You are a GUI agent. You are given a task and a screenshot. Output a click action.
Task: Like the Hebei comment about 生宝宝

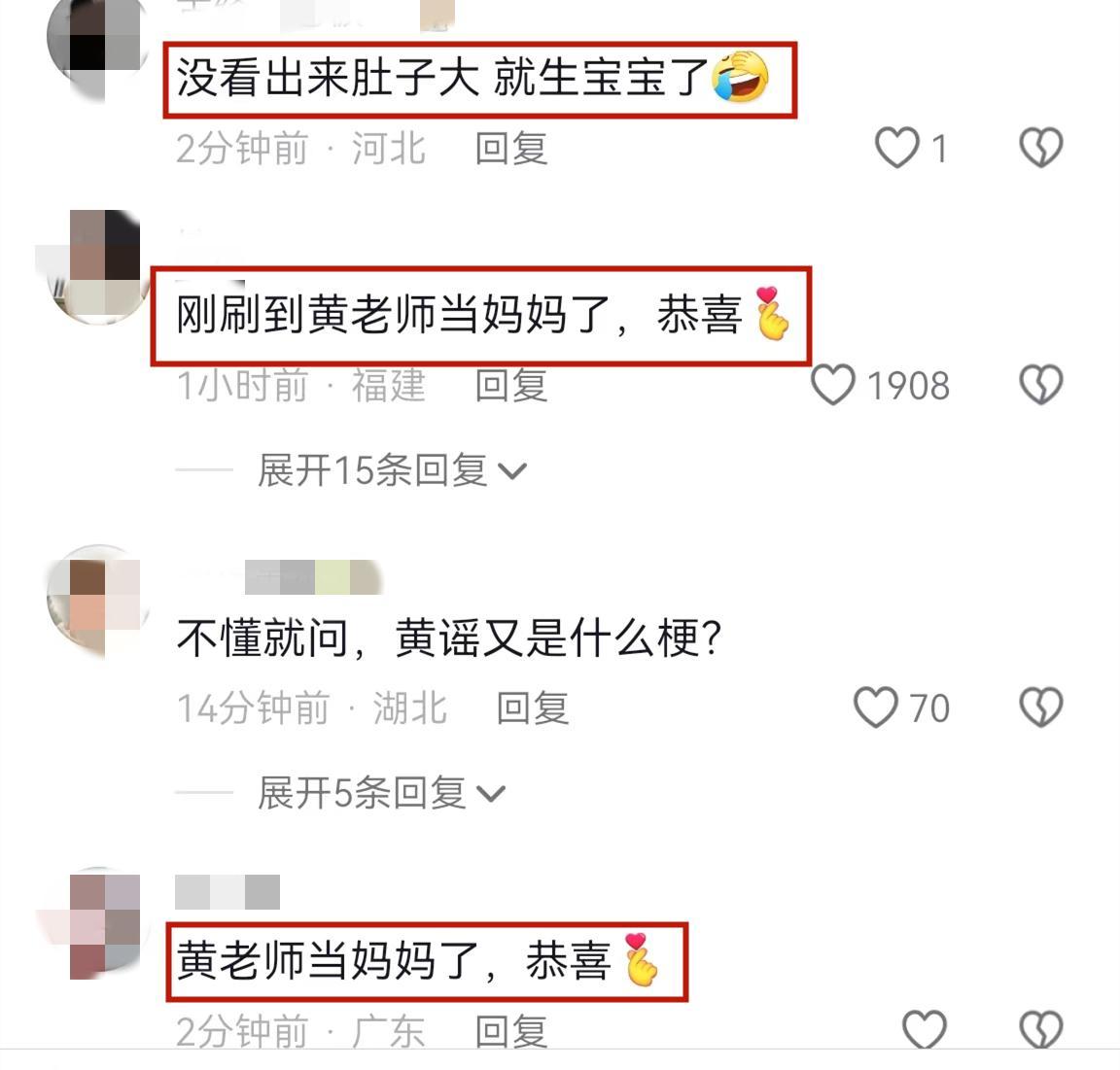[897, 147]
